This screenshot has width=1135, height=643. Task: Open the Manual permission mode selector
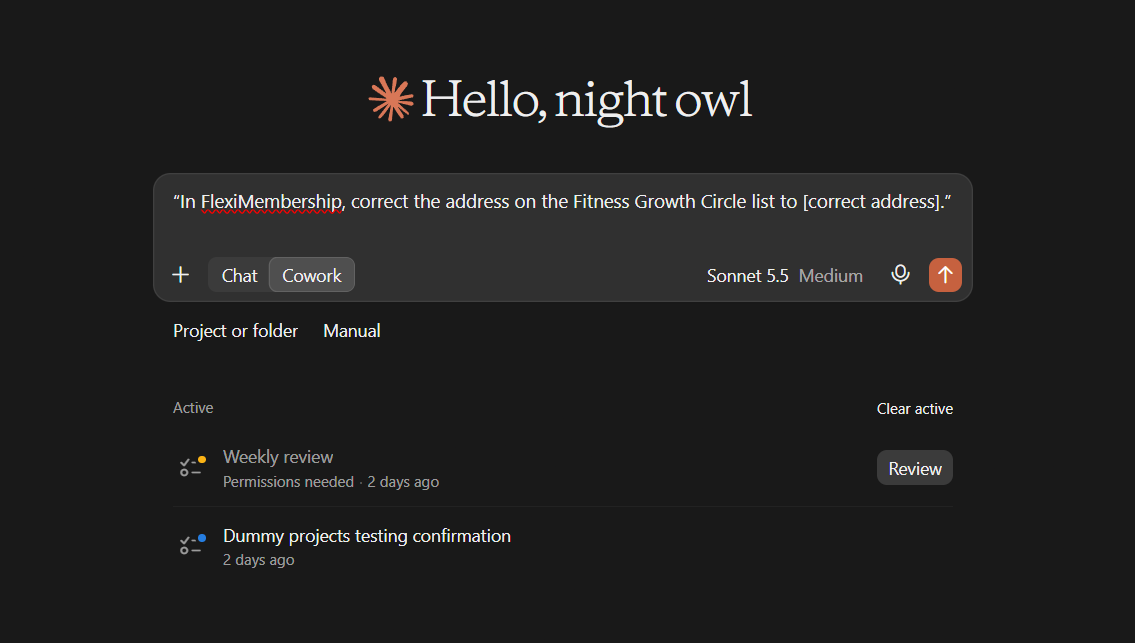352,331
